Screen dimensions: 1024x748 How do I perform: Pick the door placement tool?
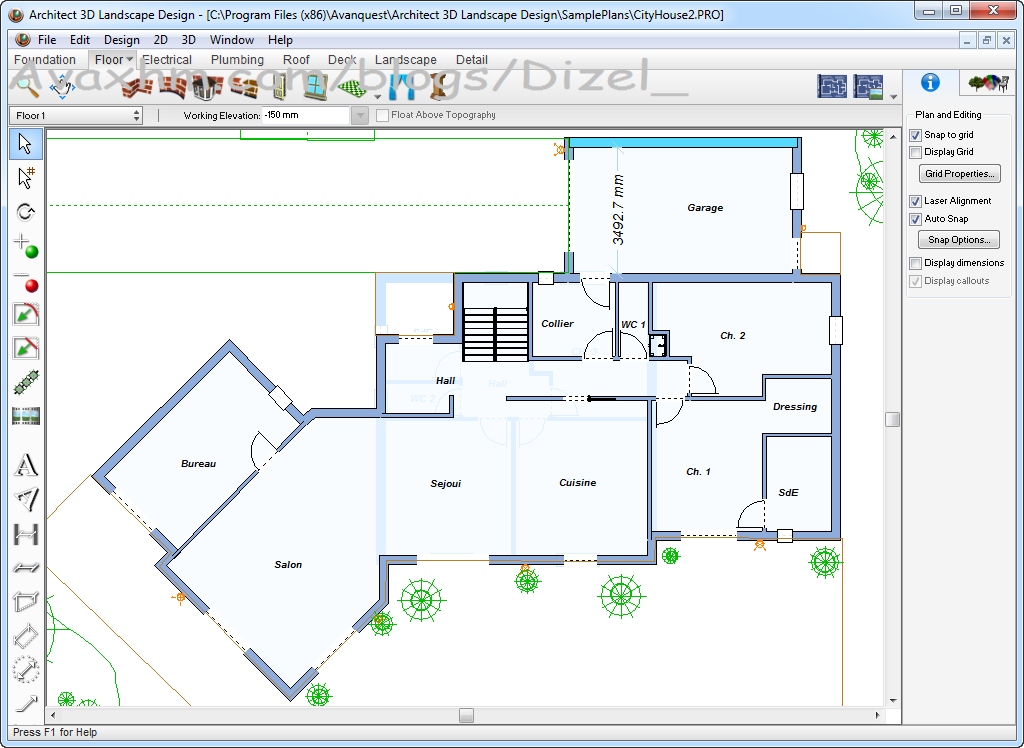(x=280, y=86)
